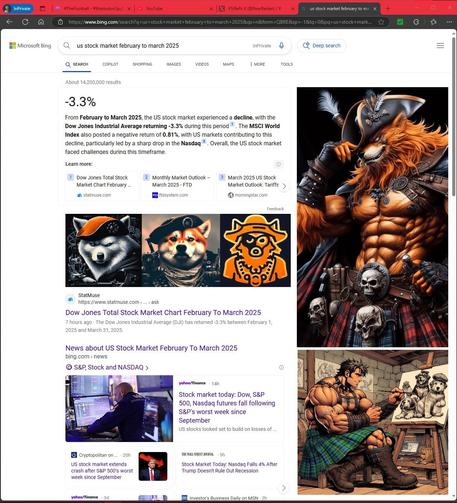This screenshot has width=457, height=503.
Task: Switch to the Copilot tab
Action: [110, 64]
